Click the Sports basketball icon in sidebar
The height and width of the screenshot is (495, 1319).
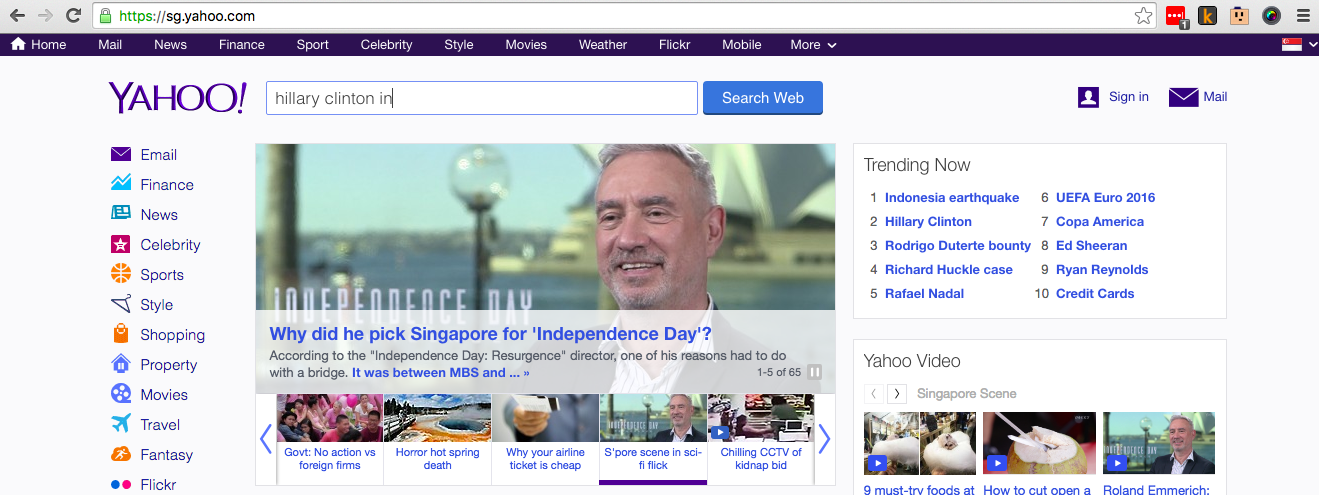(x=121, y=274)
